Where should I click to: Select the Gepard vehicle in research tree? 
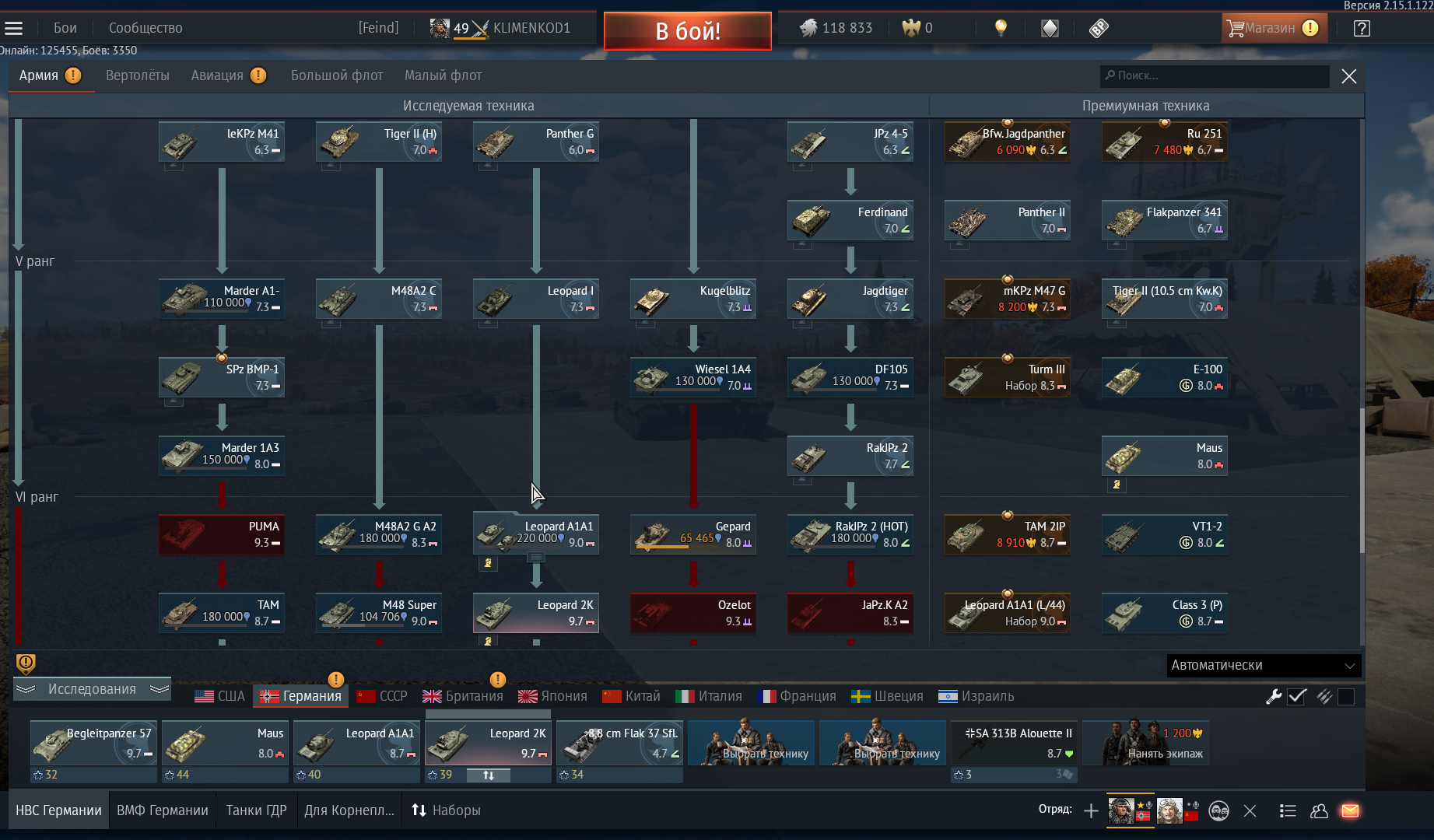point(693,535)
